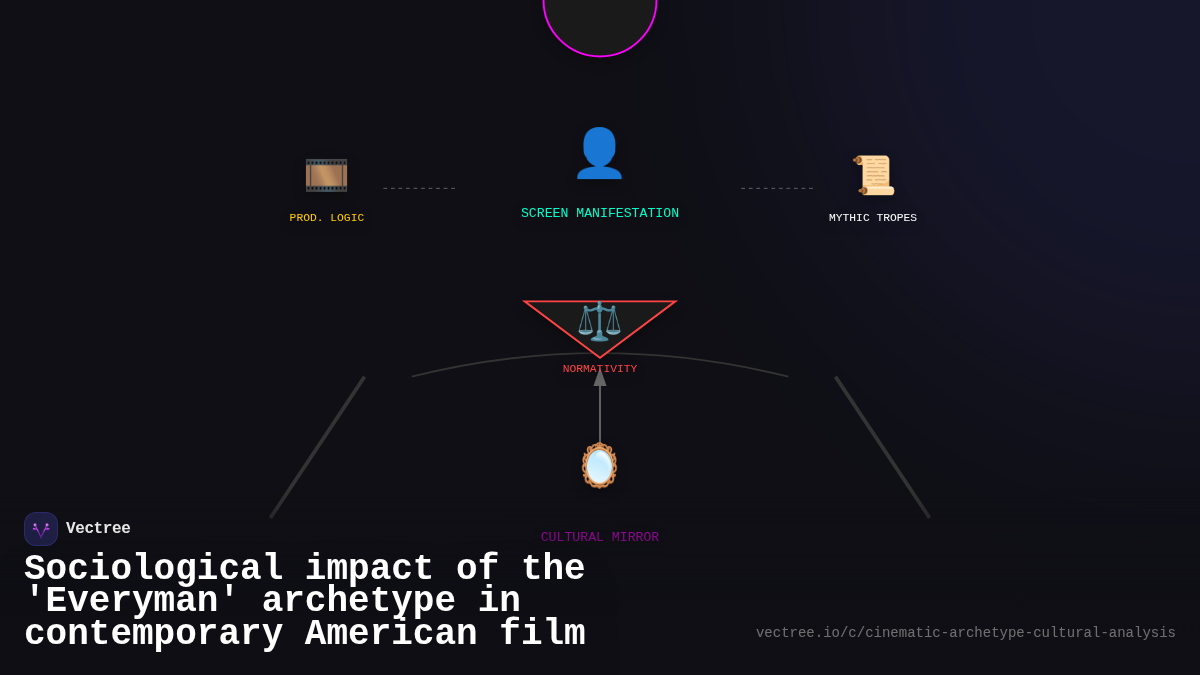Select the ornate mirror icon above CULTURAL MIRROR
The width and height of the screenshot is (1200, 675).
pyautogui.click(x=599, y=465)
